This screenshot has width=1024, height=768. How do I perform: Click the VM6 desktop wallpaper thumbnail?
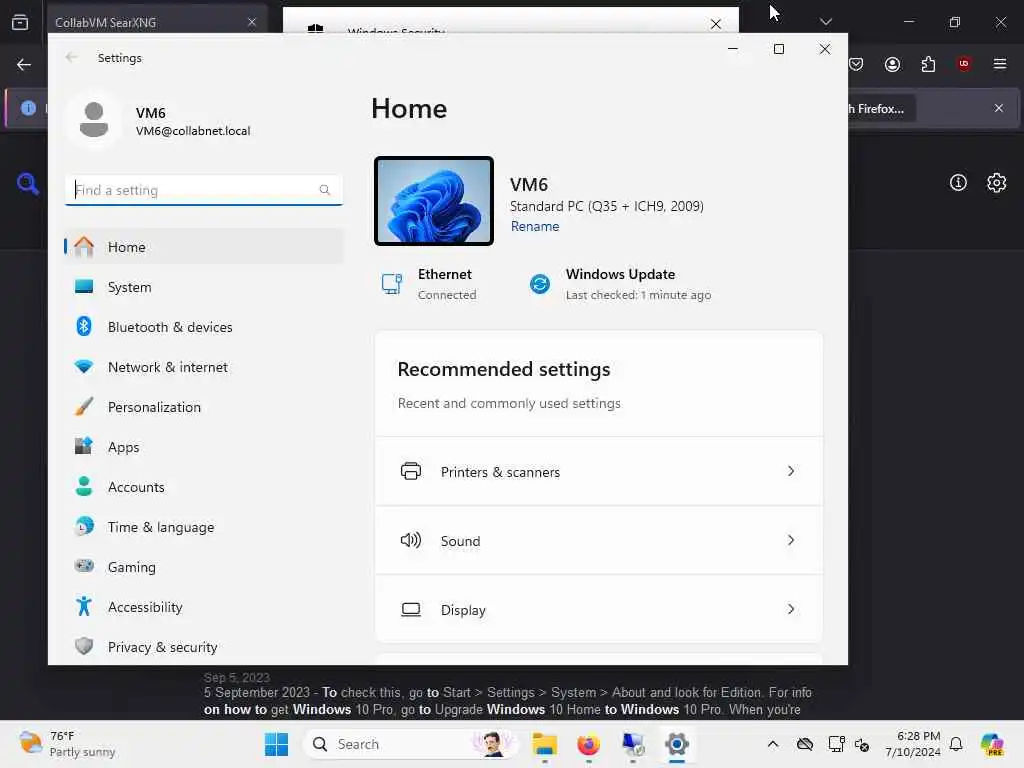point(434,201)
